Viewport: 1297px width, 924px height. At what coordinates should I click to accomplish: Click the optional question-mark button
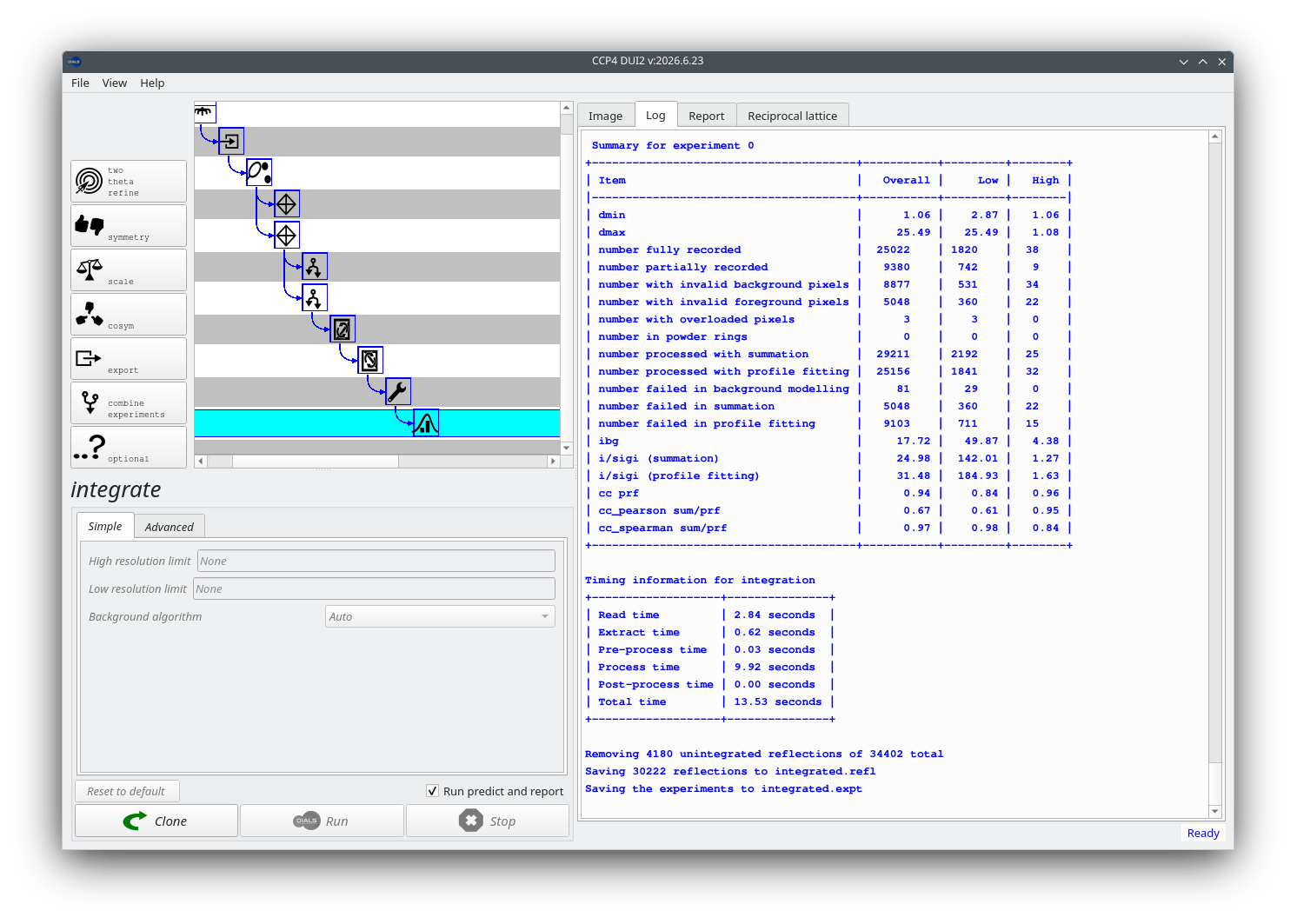[x=129, y=447]
